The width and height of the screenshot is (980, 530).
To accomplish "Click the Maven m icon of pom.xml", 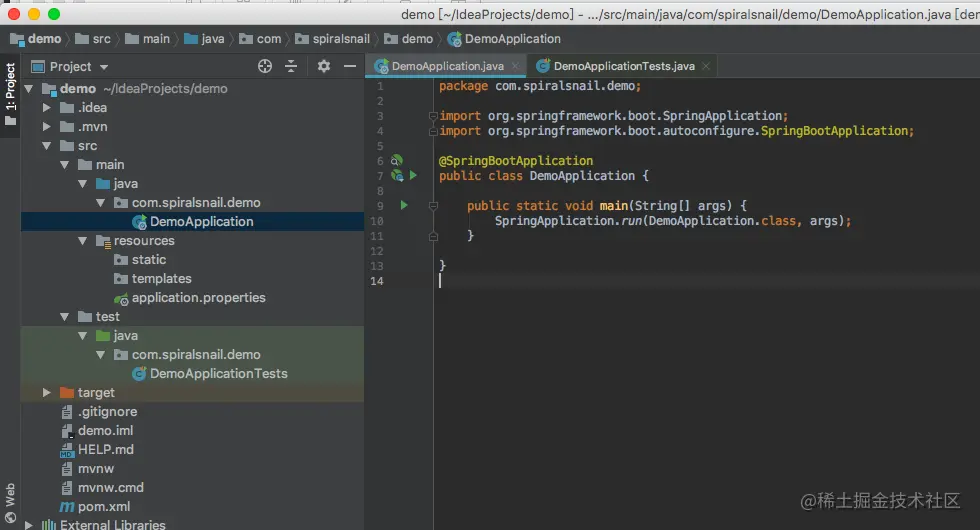I will pos(67,507).
